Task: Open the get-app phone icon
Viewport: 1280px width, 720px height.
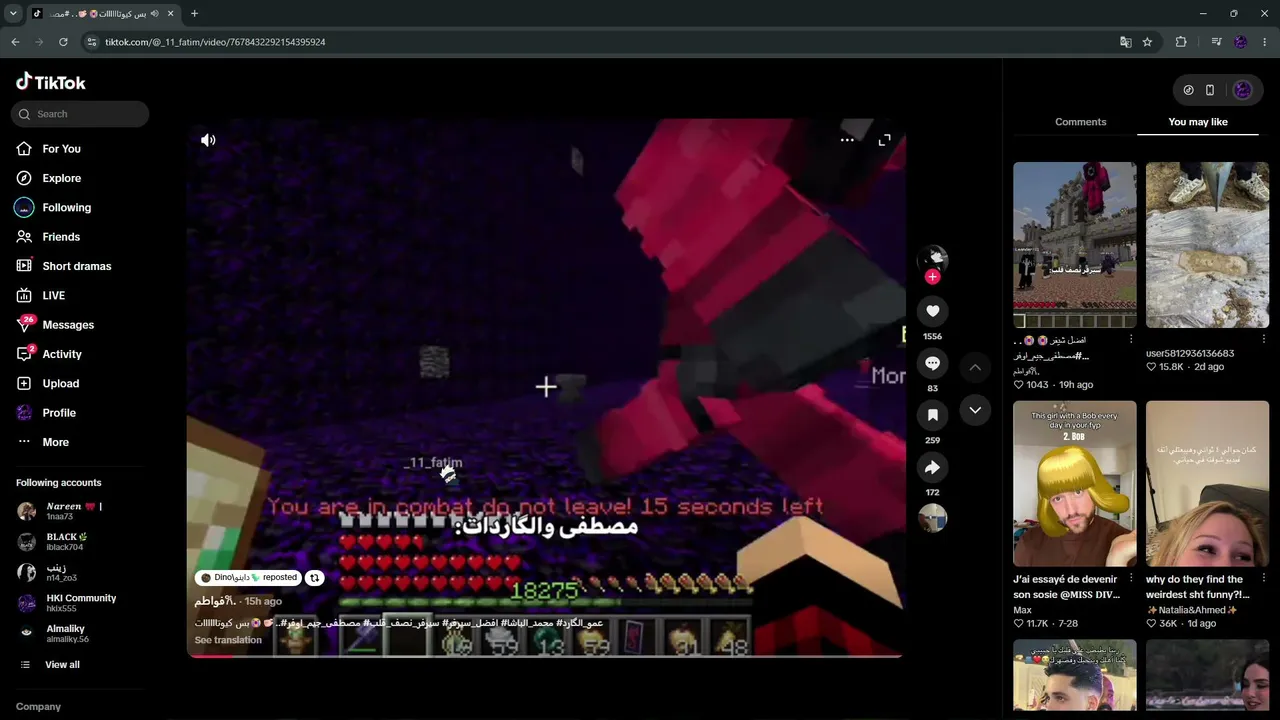Action: 1210,90
